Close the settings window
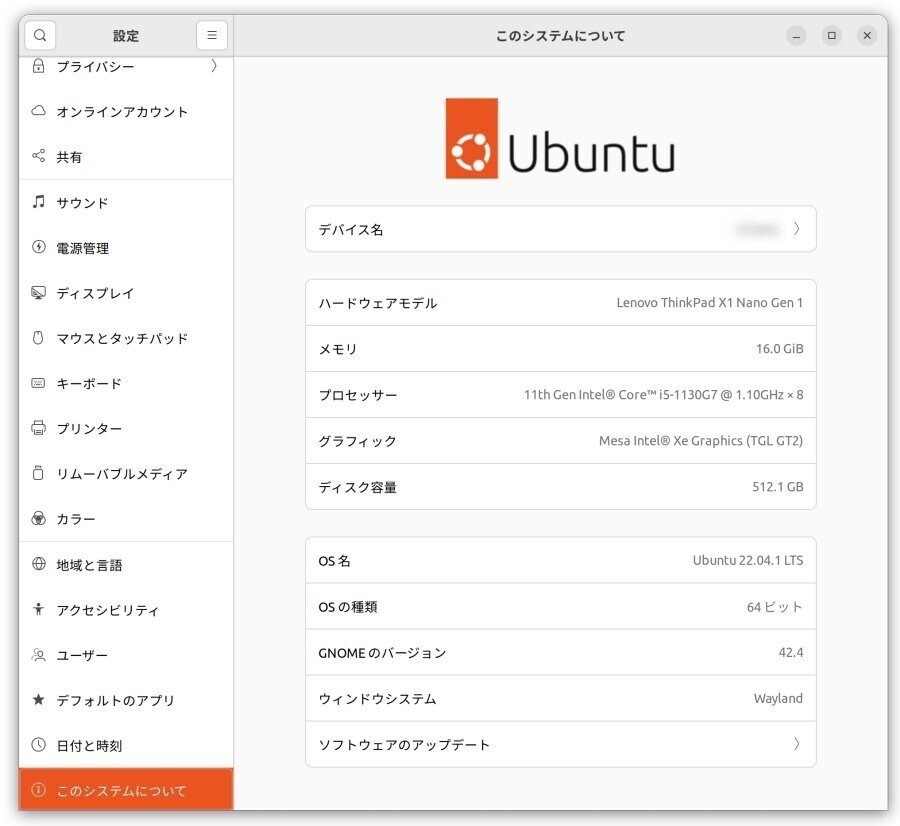Image resolution: width=900 pixels, height=826 pixels. (x=867, y=36)
